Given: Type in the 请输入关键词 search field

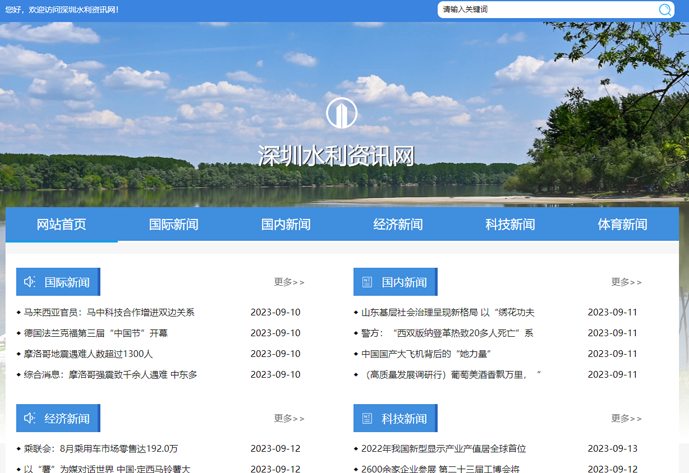Looking at the screenshot, I should [545, 10].
